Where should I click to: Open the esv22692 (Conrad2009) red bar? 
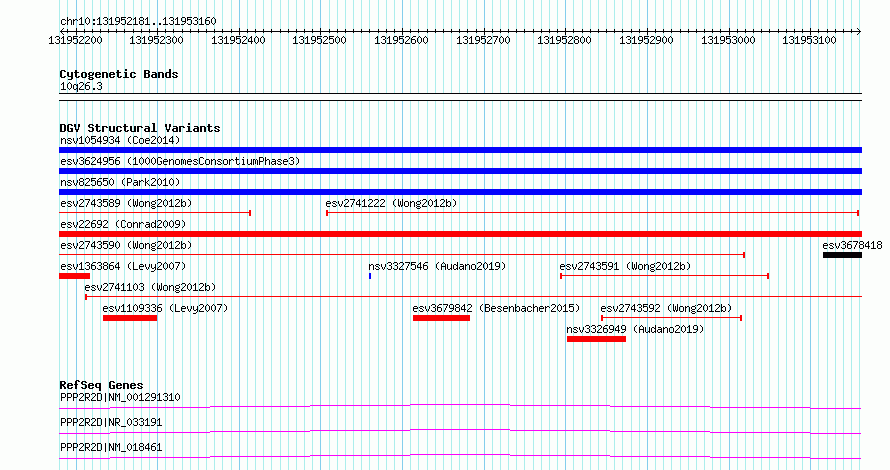(460, 234)
